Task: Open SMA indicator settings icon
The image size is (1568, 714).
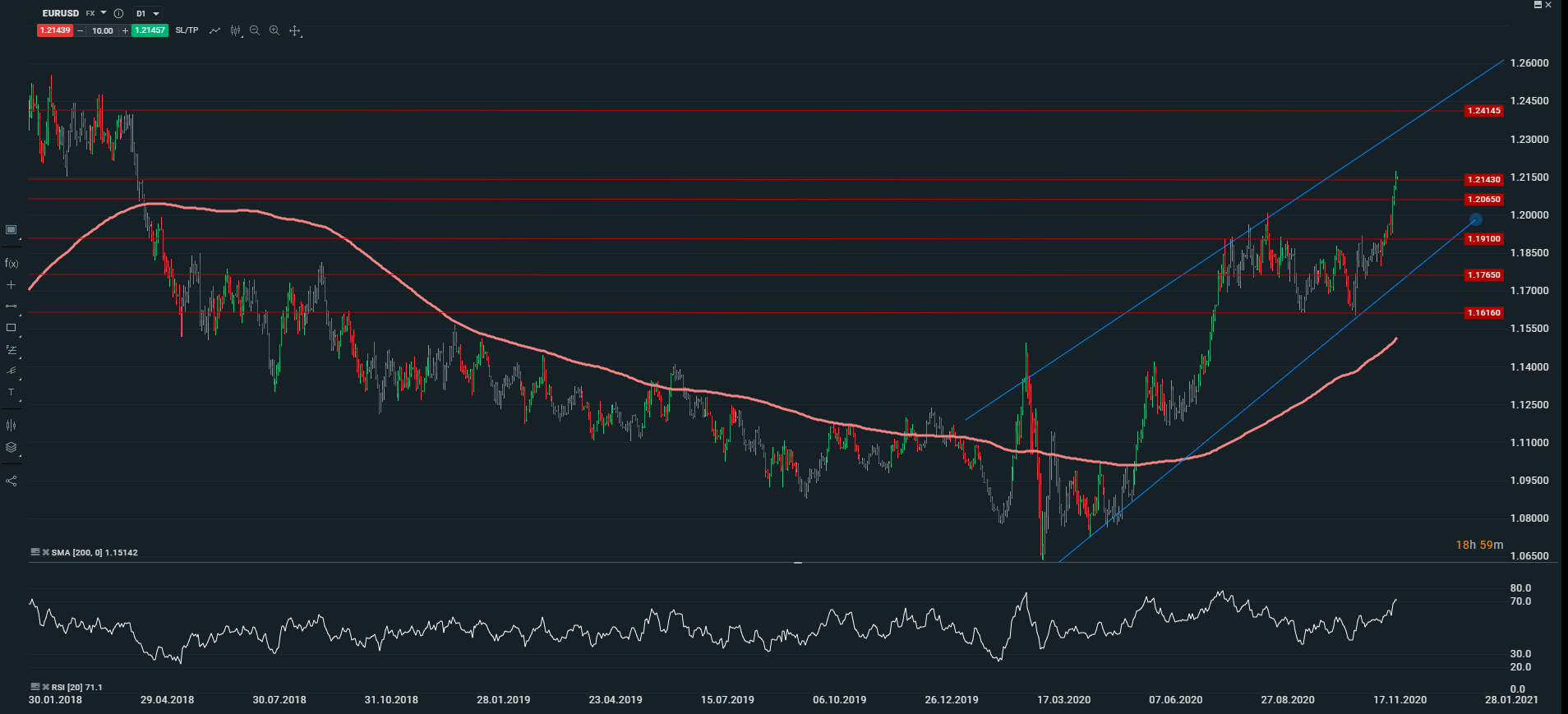Action: (35, 552)
